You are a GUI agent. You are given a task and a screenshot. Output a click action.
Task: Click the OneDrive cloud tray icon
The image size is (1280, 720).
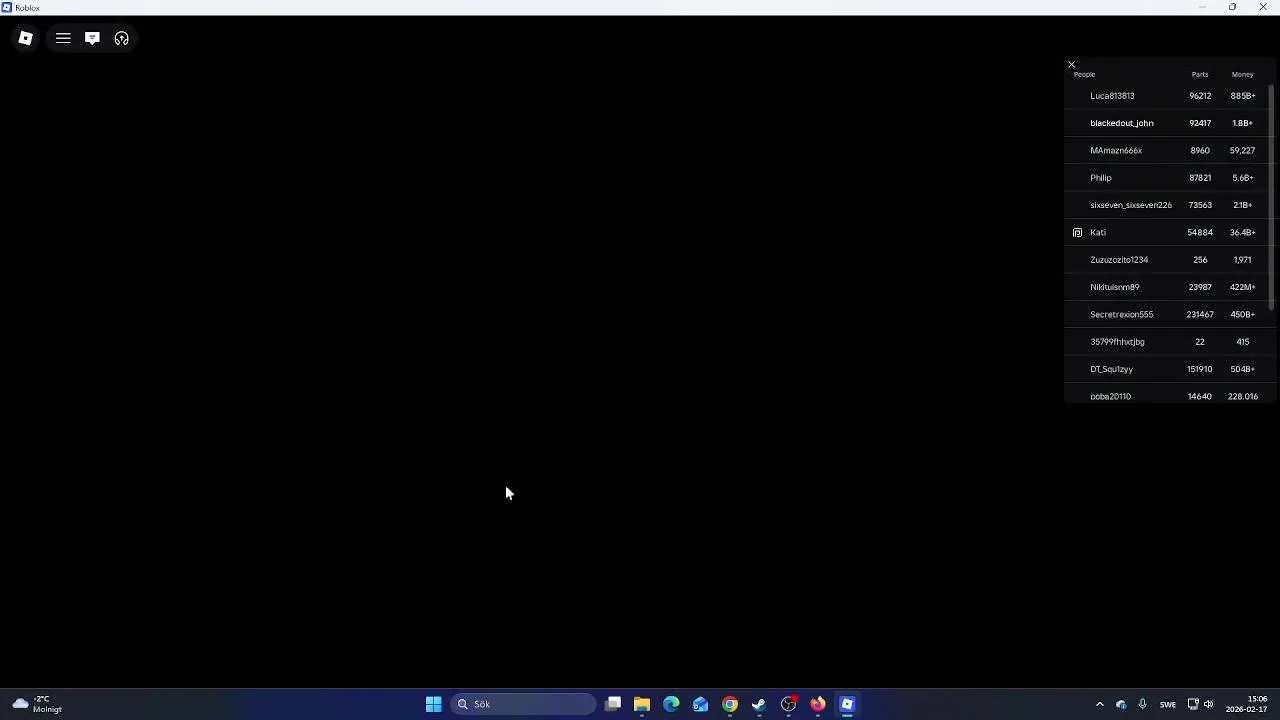(1121, 704)
